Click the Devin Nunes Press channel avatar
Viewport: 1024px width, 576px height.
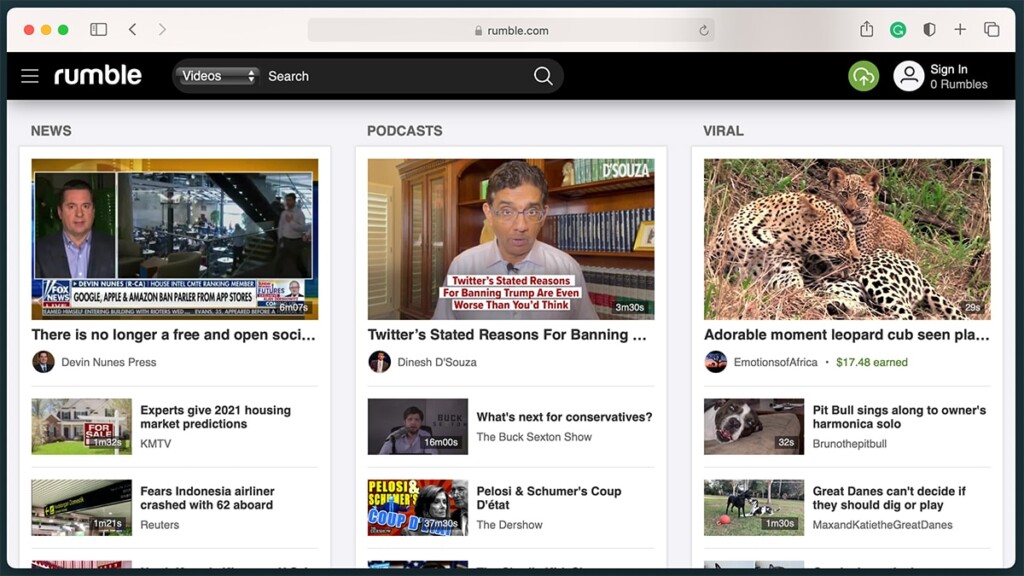pos(43,362)
